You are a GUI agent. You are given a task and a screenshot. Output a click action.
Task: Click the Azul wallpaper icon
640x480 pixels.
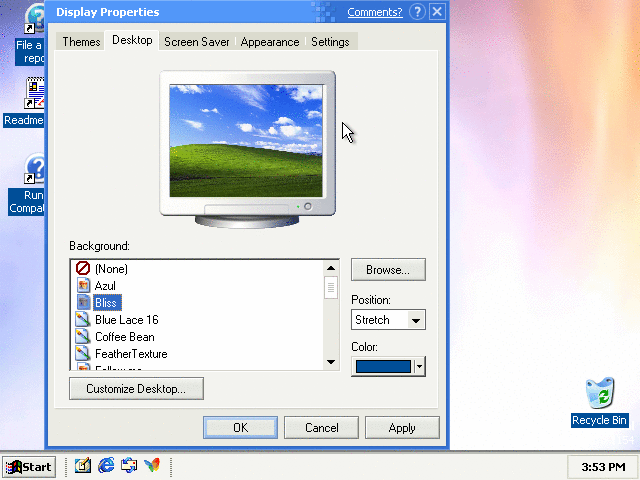click(x=83, y=285)
